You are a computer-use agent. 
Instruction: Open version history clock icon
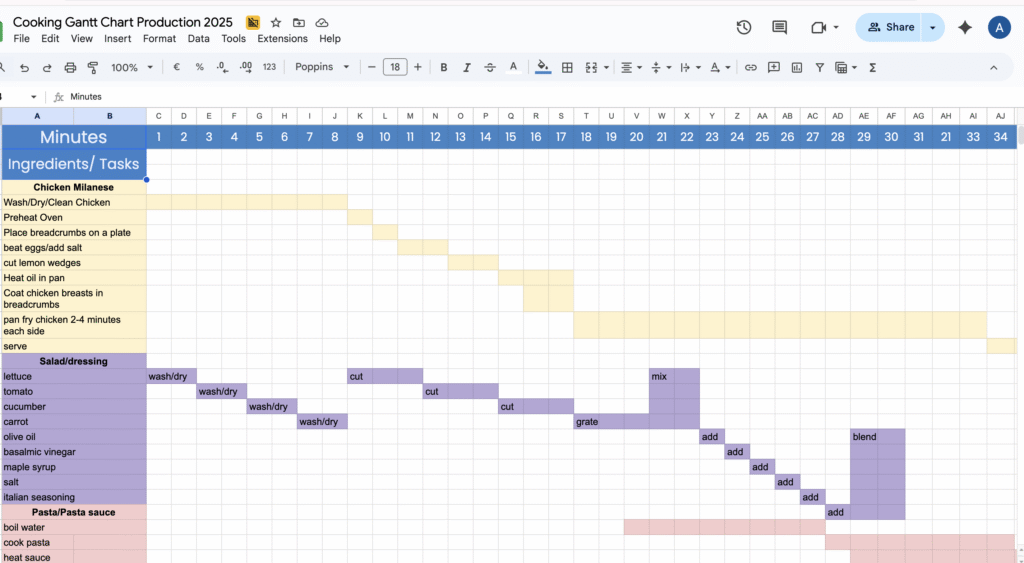click(744, 27)
